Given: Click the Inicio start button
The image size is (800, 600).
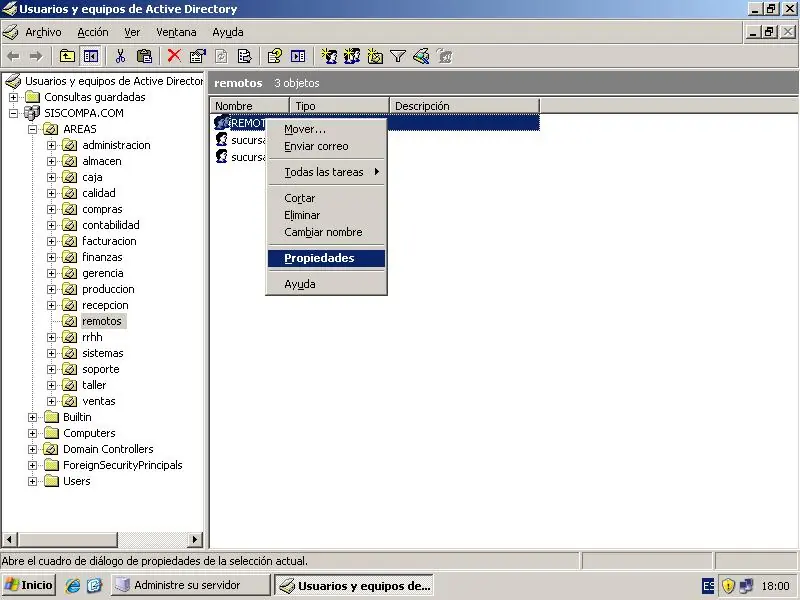Looking at the screenshot, I should (x=29, y=585).
